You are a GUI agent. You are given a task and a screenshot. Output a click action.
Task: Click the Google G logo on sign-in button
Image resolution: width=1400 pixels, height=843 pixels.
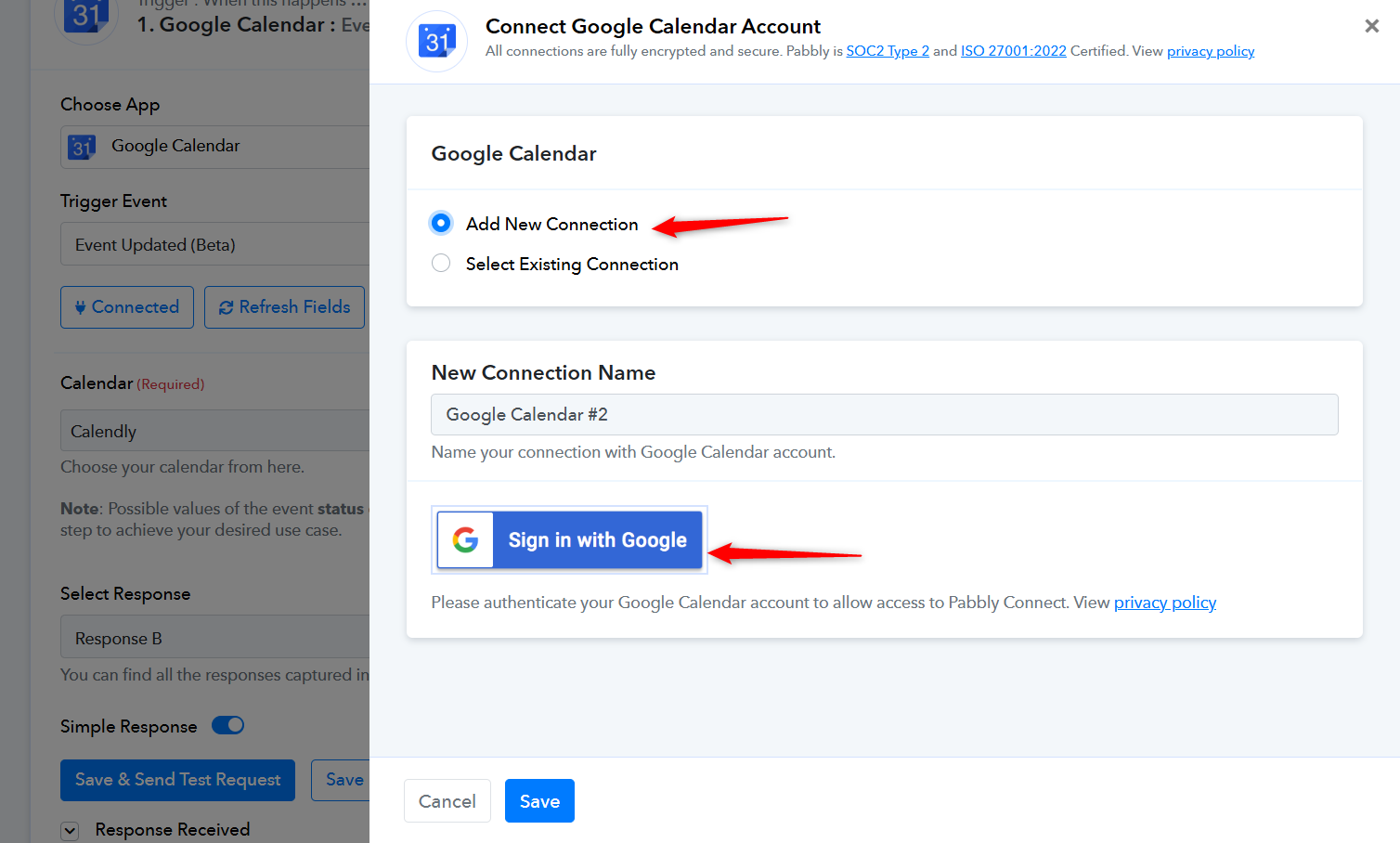coord(465,539)
